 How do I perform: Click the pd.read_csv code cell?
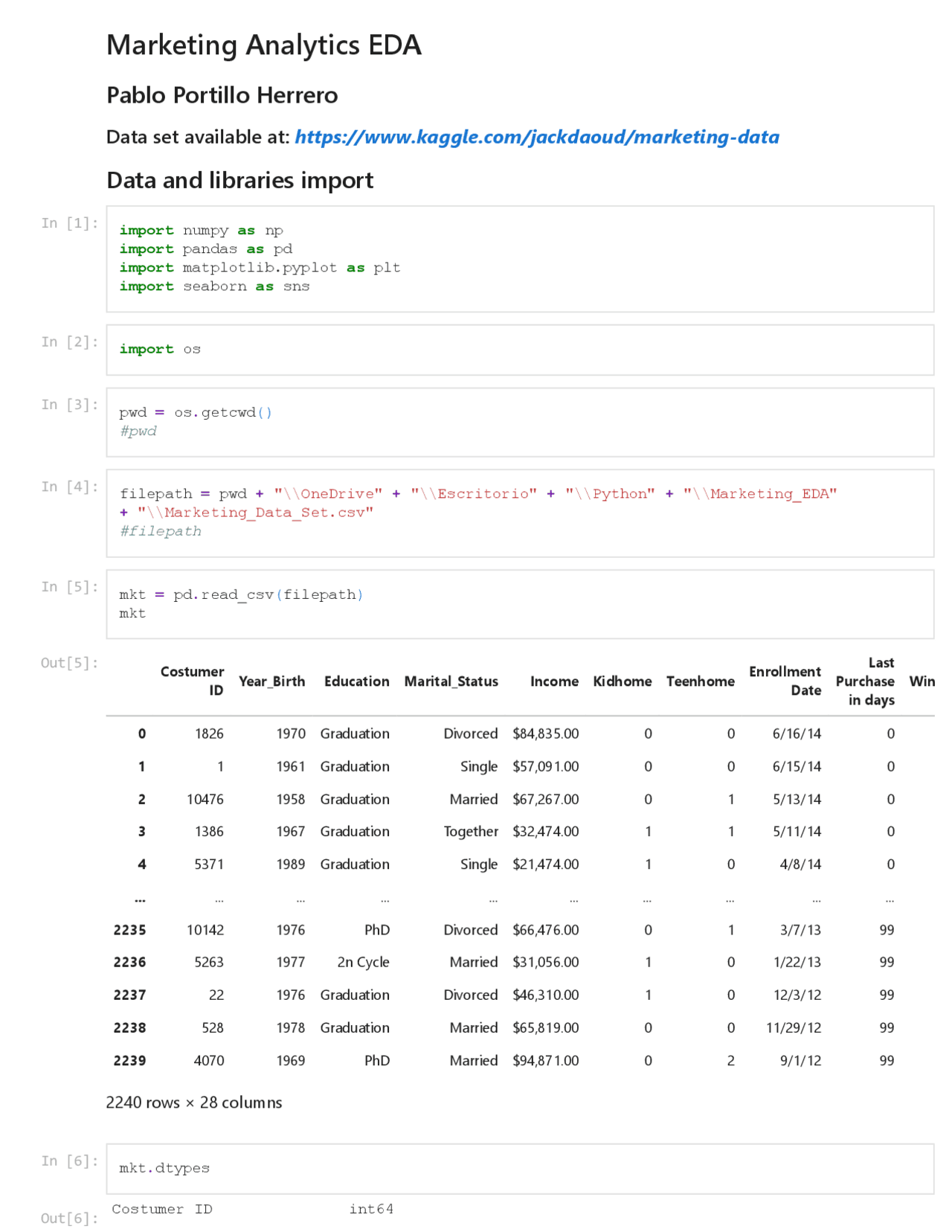pyautogui.click(x=519, y=603)
